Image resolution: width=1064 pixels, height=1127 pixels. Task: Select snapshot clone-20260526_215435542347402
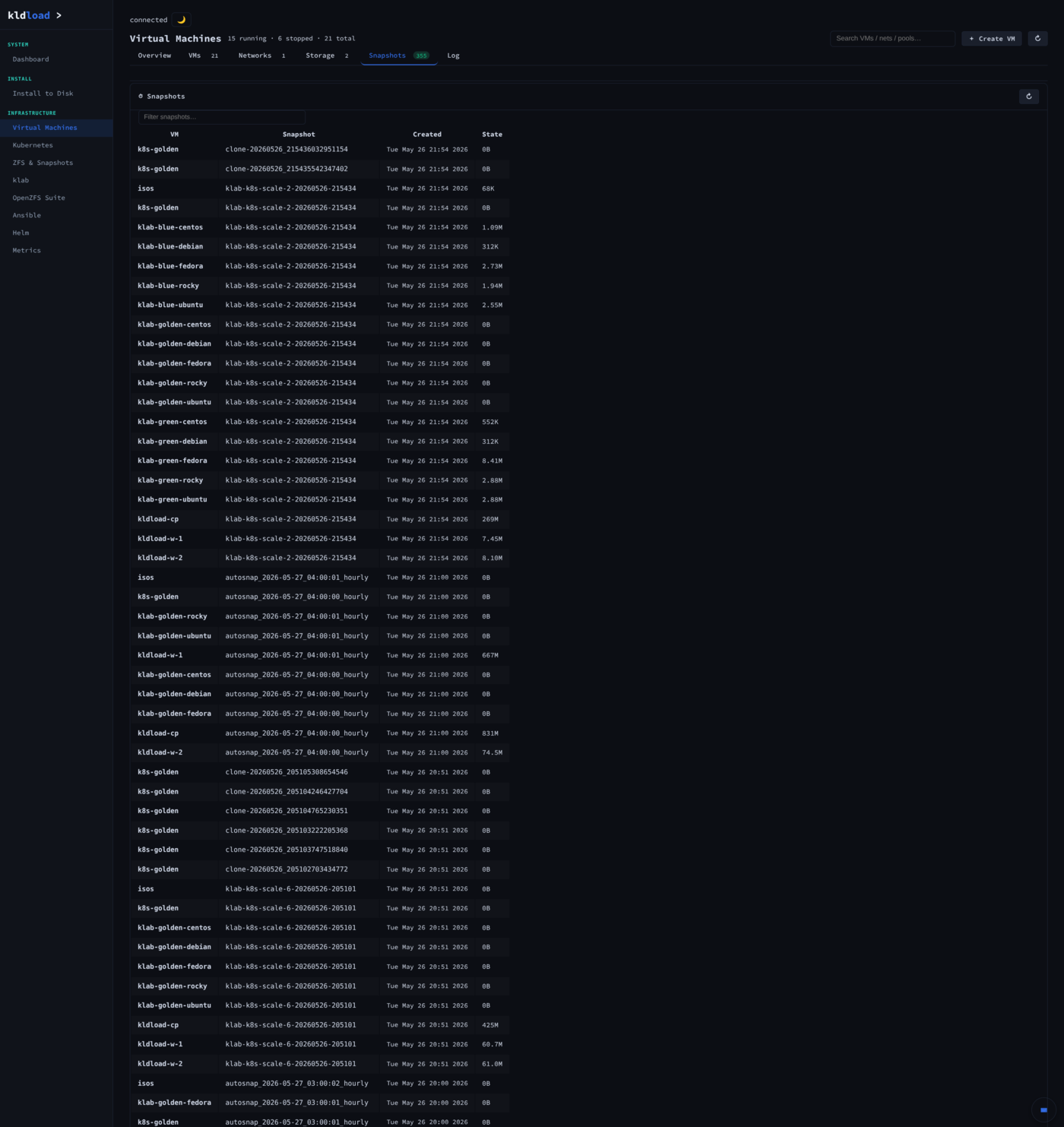[x=287, y=169]
